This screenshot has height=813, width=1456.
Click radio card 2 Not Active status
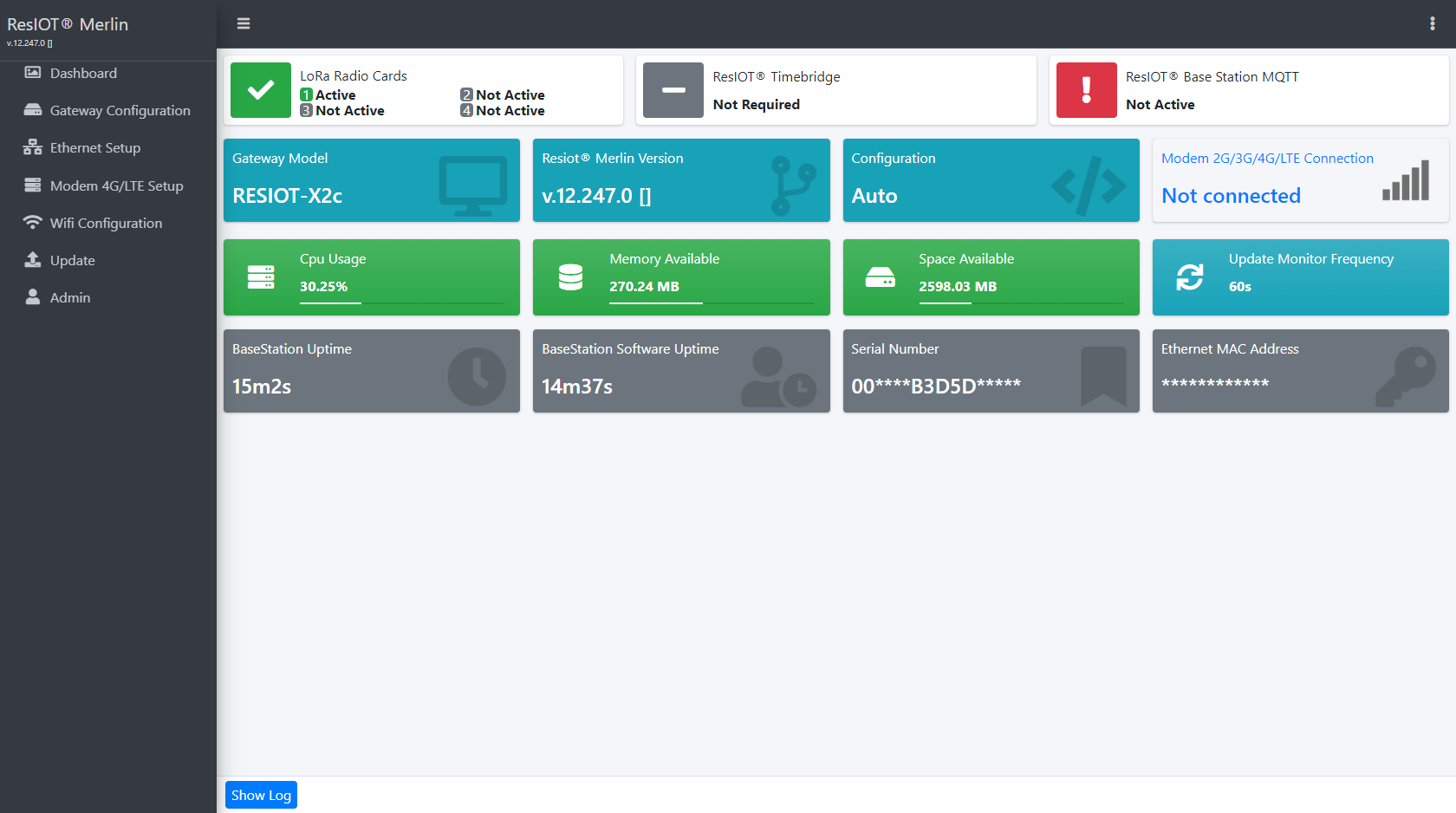click(503, 94)
